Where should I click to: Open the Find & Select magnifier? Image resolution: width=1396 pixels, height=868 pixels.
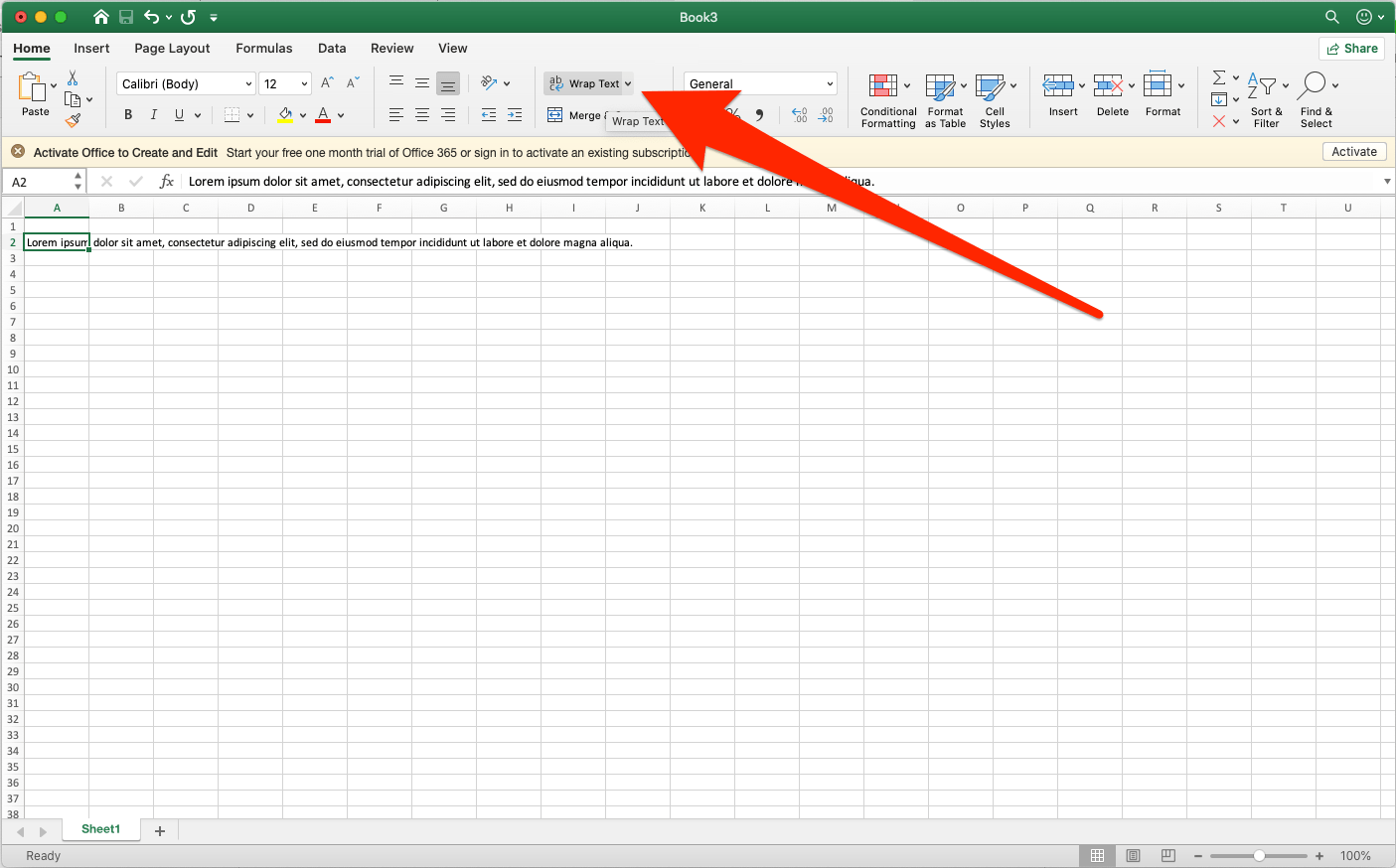(x=1313, y=85)
